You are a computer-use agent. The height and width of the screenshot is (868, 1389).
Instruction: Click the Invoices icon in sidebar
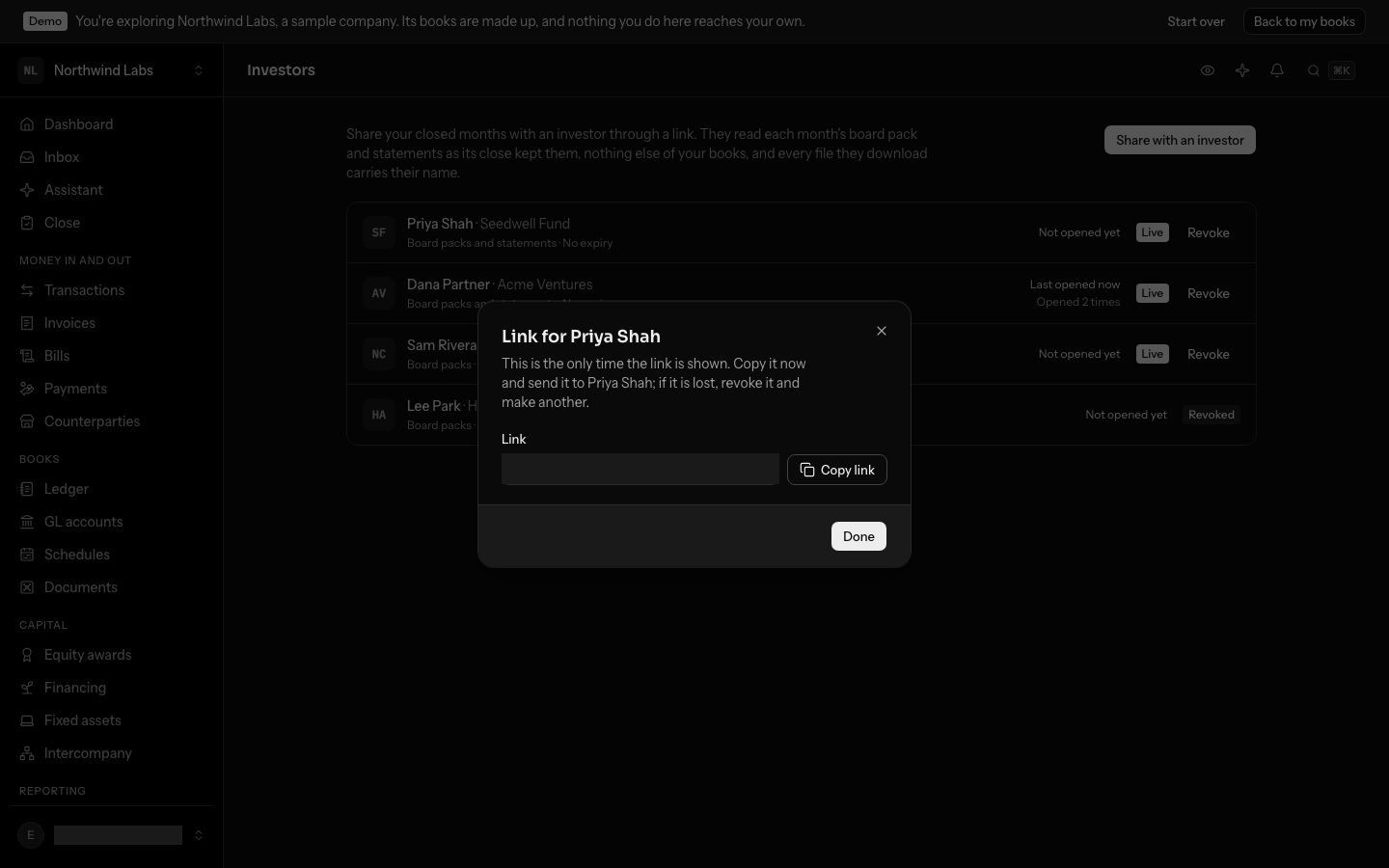tap(27, 323)
